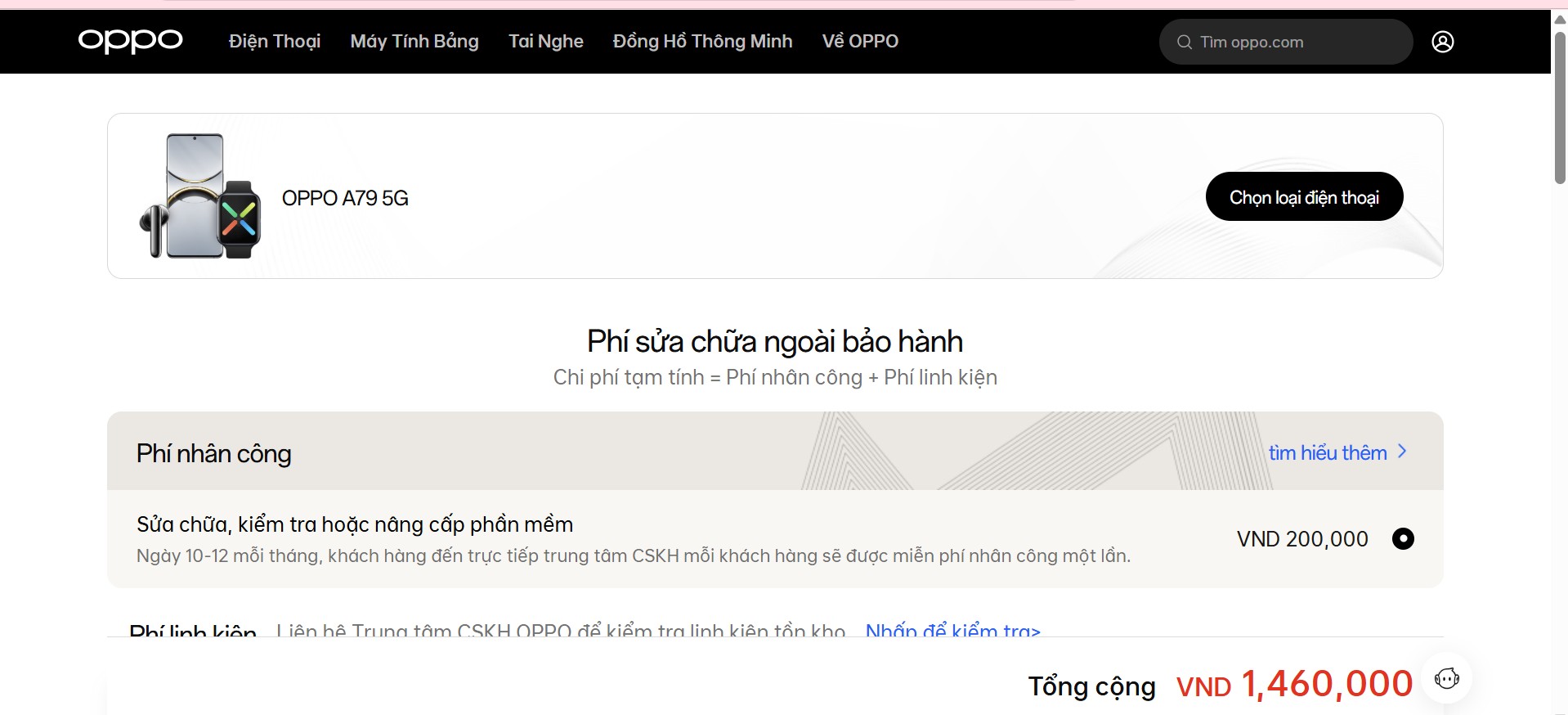This screenshot has width=1568, height=715.
Task: Click the OPPO A79 5G model name
Action: tap(345, 198)
